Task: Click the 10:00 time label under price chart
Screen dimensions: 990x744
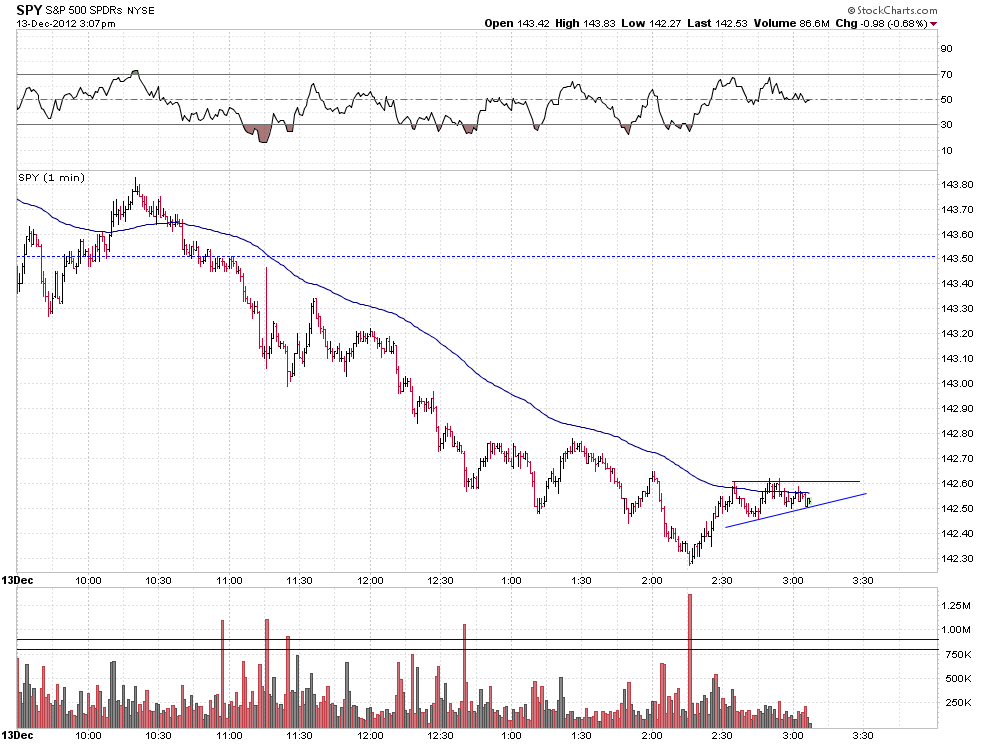Action: tap(88, 580)
